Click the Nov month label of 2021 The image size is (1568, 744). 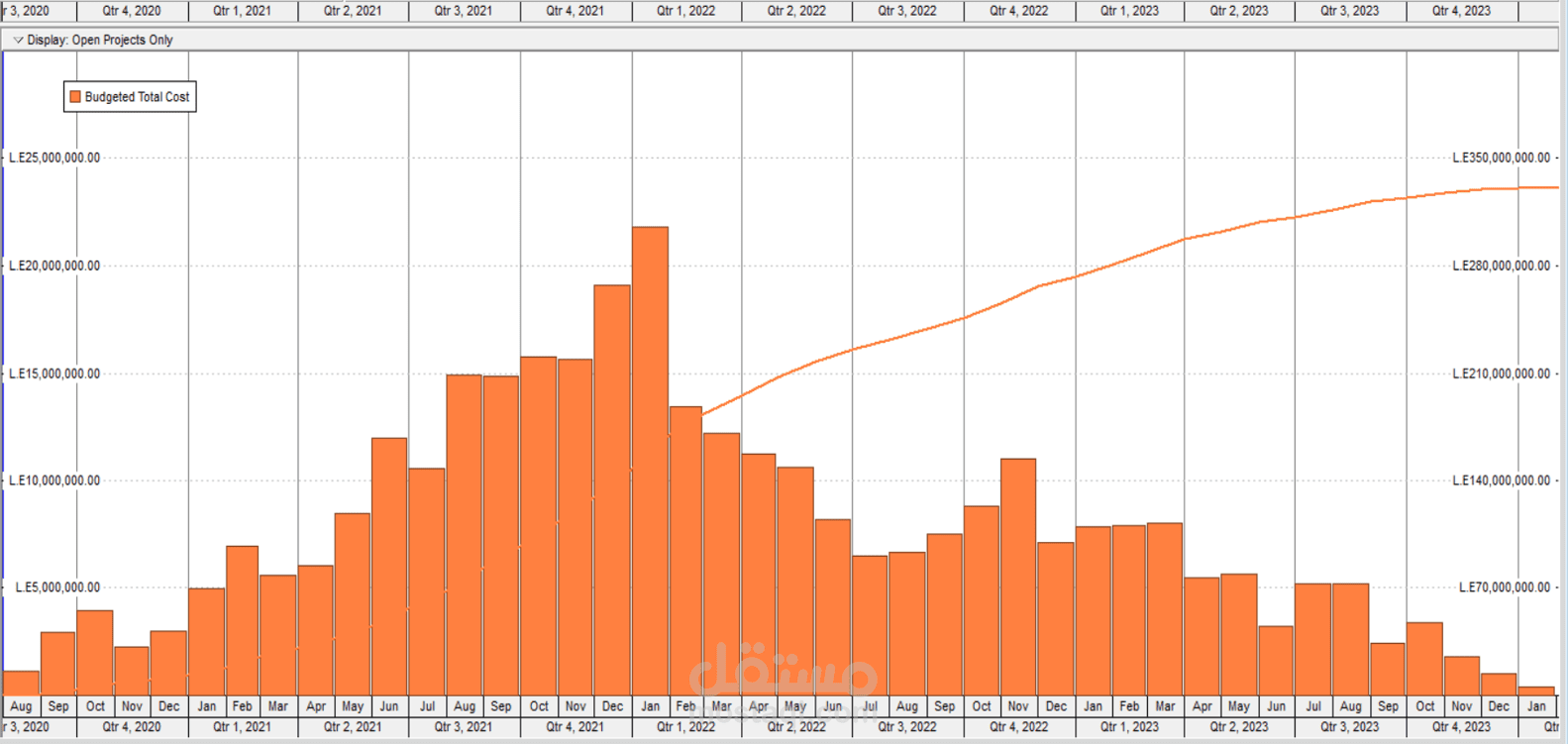(x=575, y=706)
